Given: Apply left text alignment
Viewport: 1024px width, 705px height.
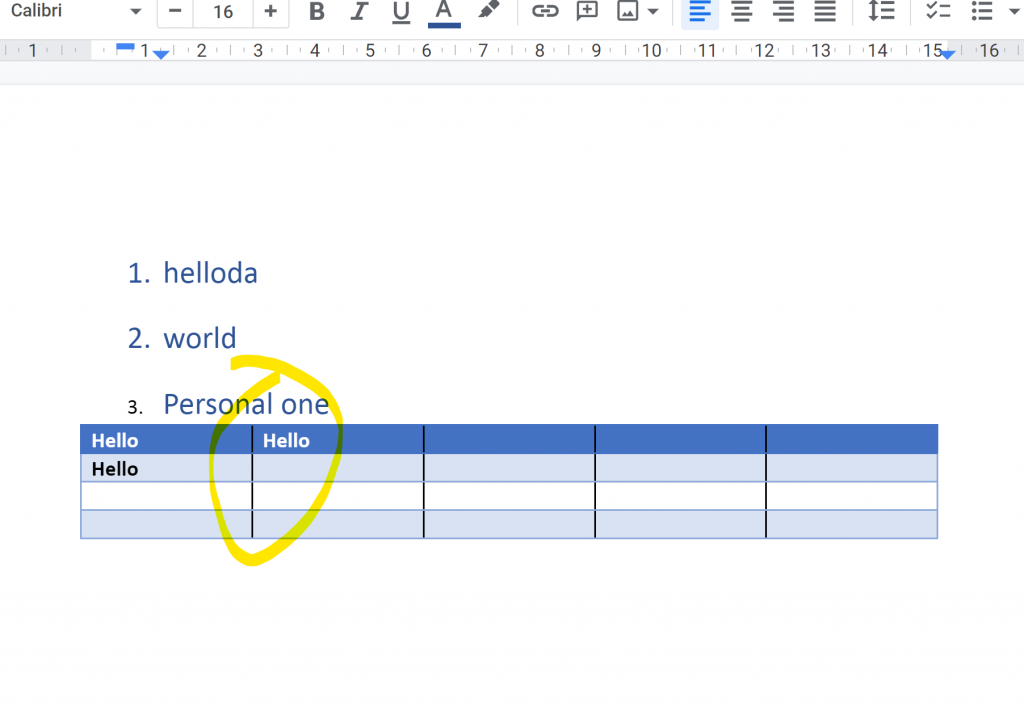Looking at the screenshot, I should (x=699, y=12).
